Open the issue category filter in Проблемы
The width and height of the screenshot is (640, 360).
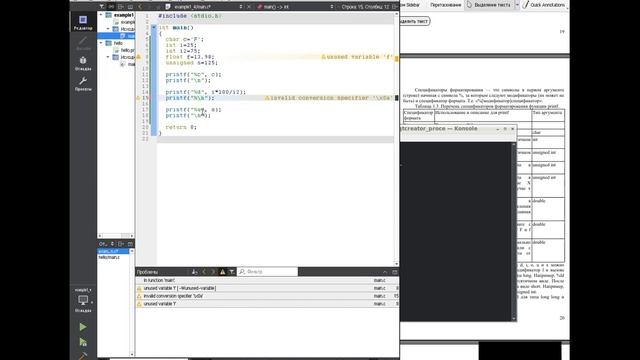[x=231, y=272]
